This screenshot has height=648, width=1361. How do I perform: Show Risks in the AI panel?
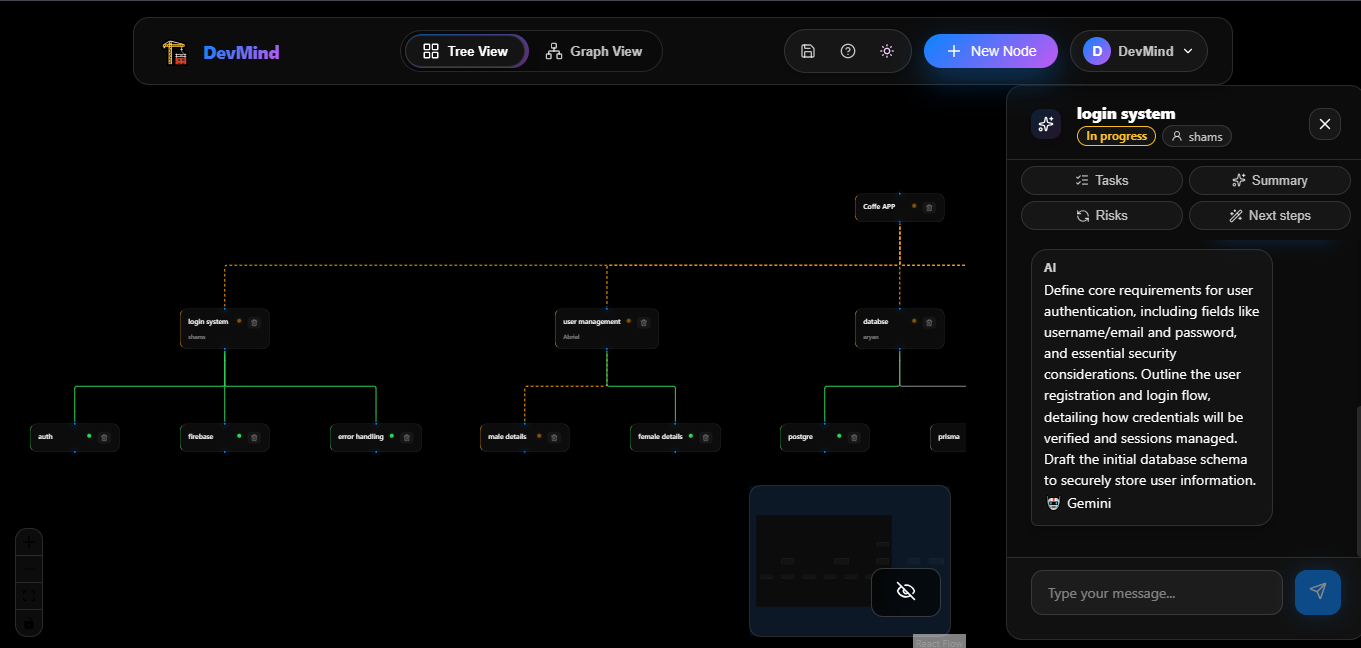pos(1102,215)
